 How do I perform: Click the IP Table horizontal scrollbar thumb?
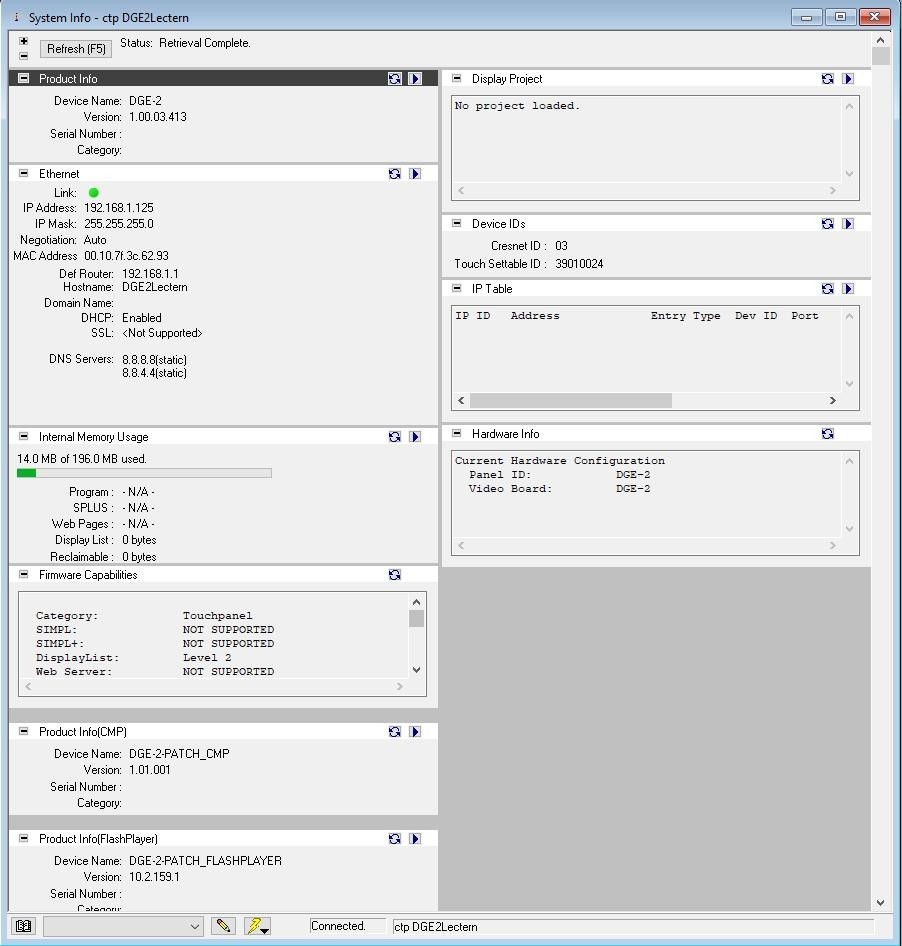pos(571,401)
